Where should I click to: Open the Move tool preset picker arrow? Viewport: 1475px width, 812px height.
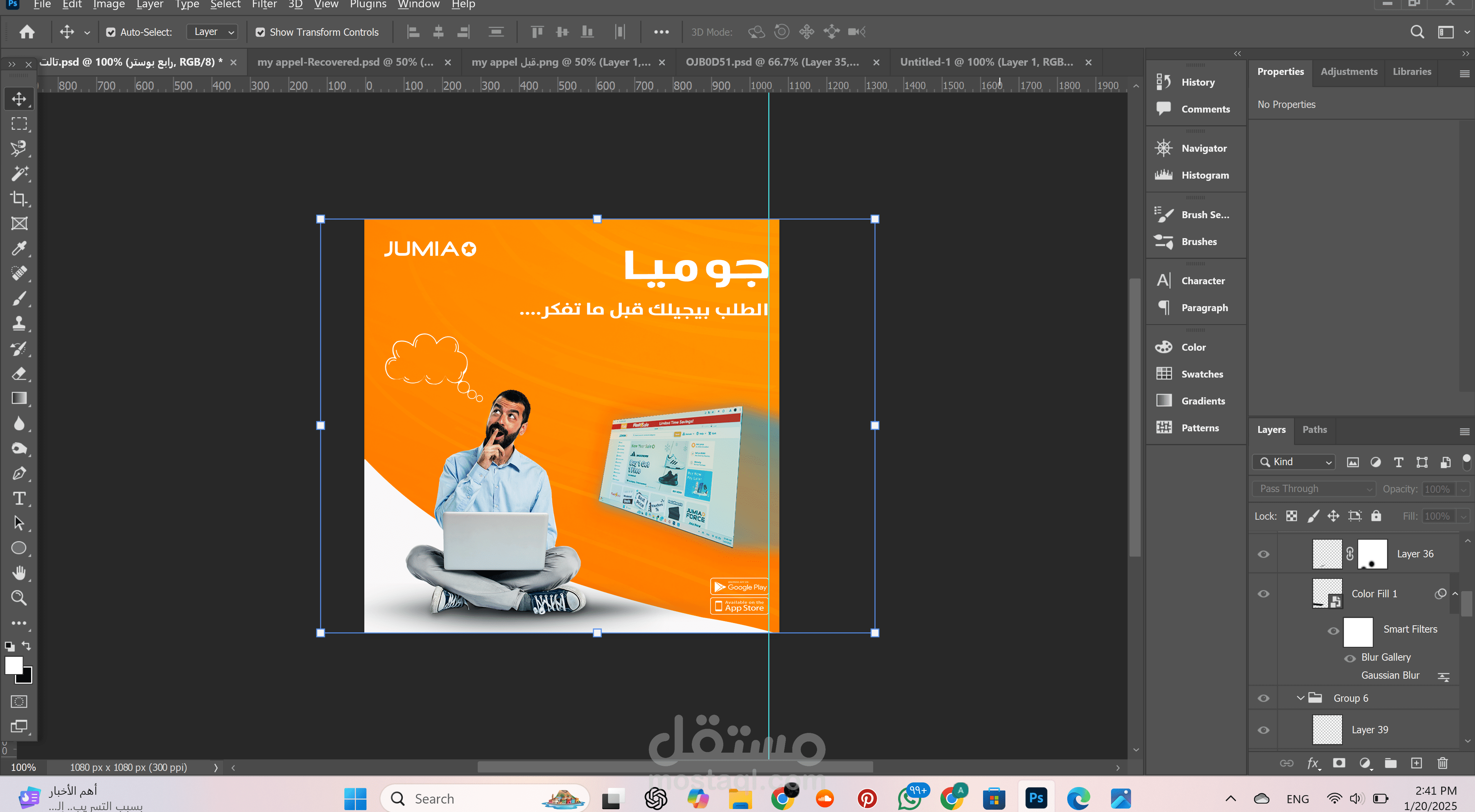tap(87, 33)
